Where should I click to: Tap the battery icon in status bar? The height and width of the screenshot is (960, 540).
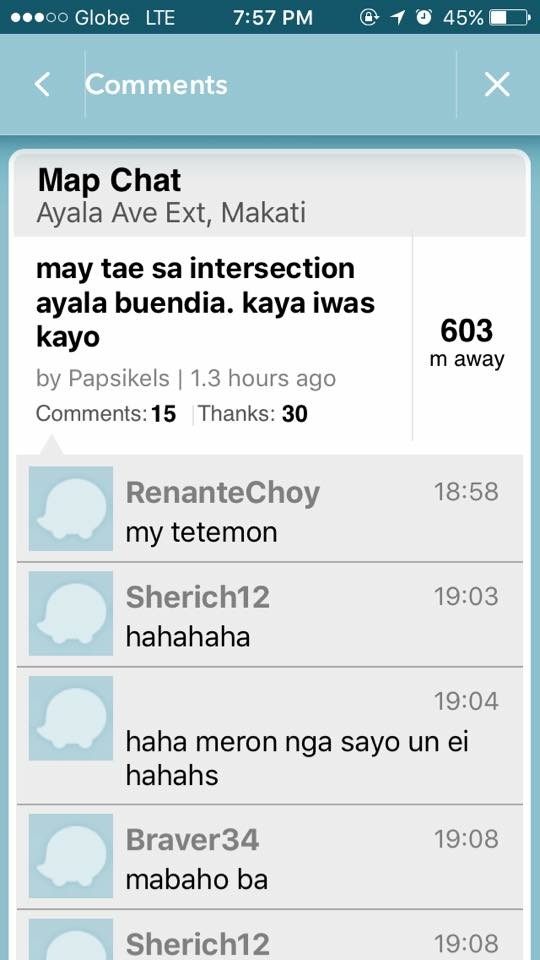coord(509,17)
